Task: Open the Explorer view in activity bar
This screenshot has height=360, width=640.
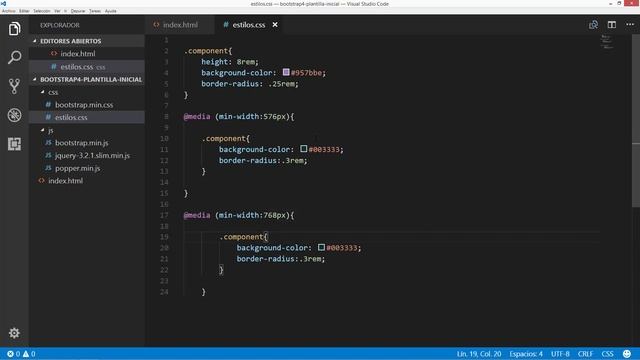Action: 14,29
